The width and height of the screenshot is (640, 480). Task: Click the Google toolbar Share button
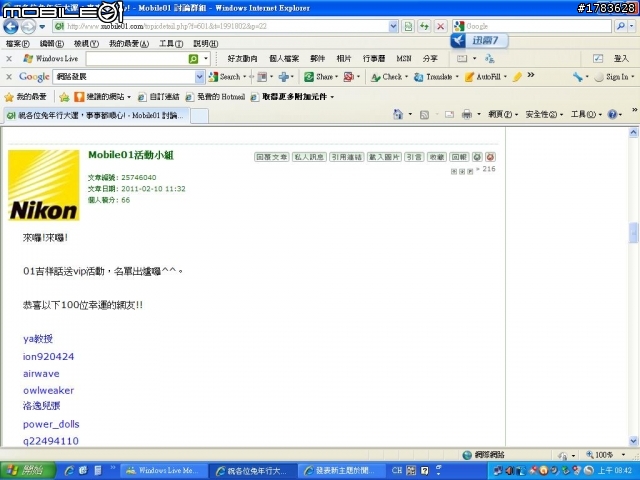click(x=320, y=77)
